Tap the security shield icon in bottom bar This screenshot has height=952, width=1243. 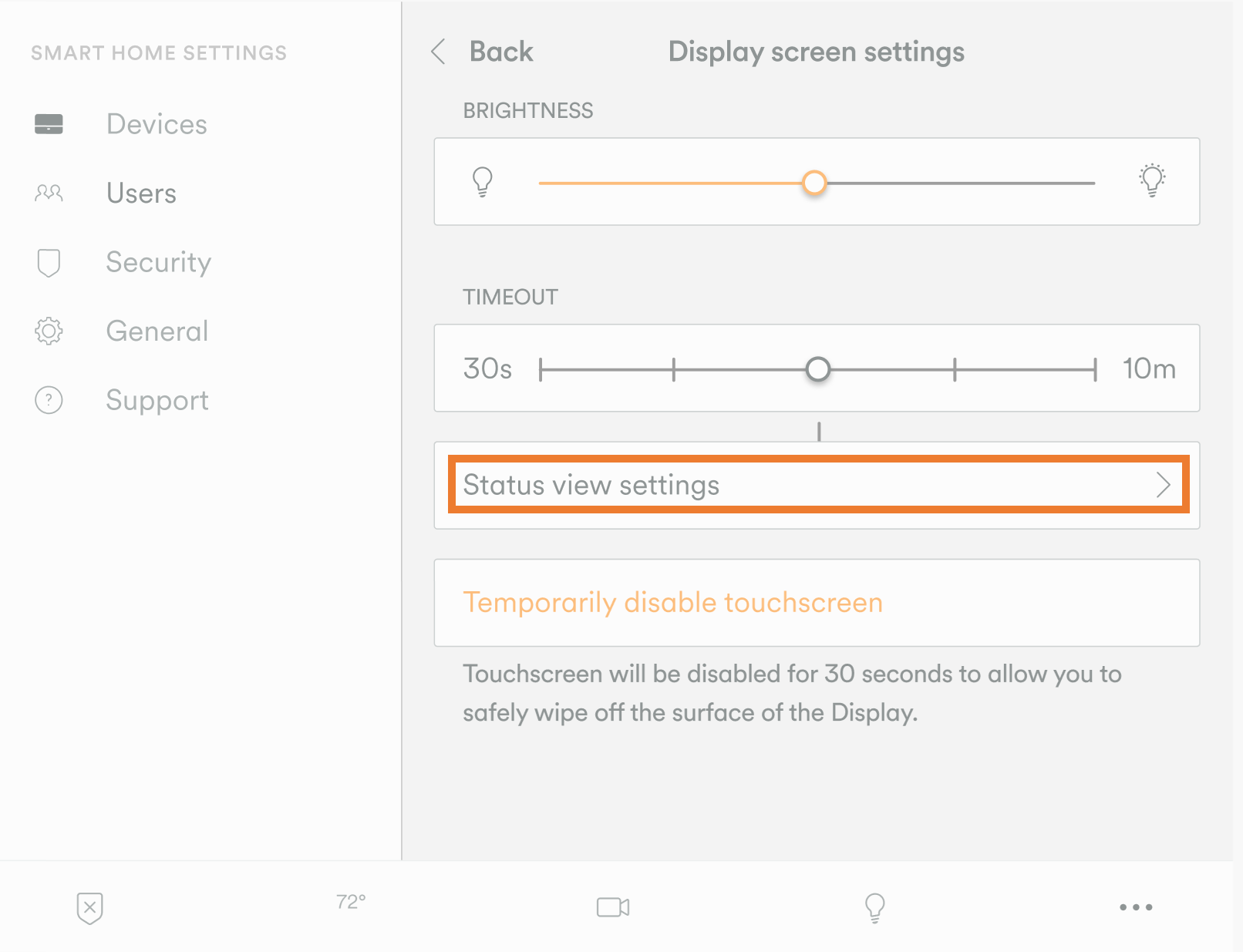(90, 907)
